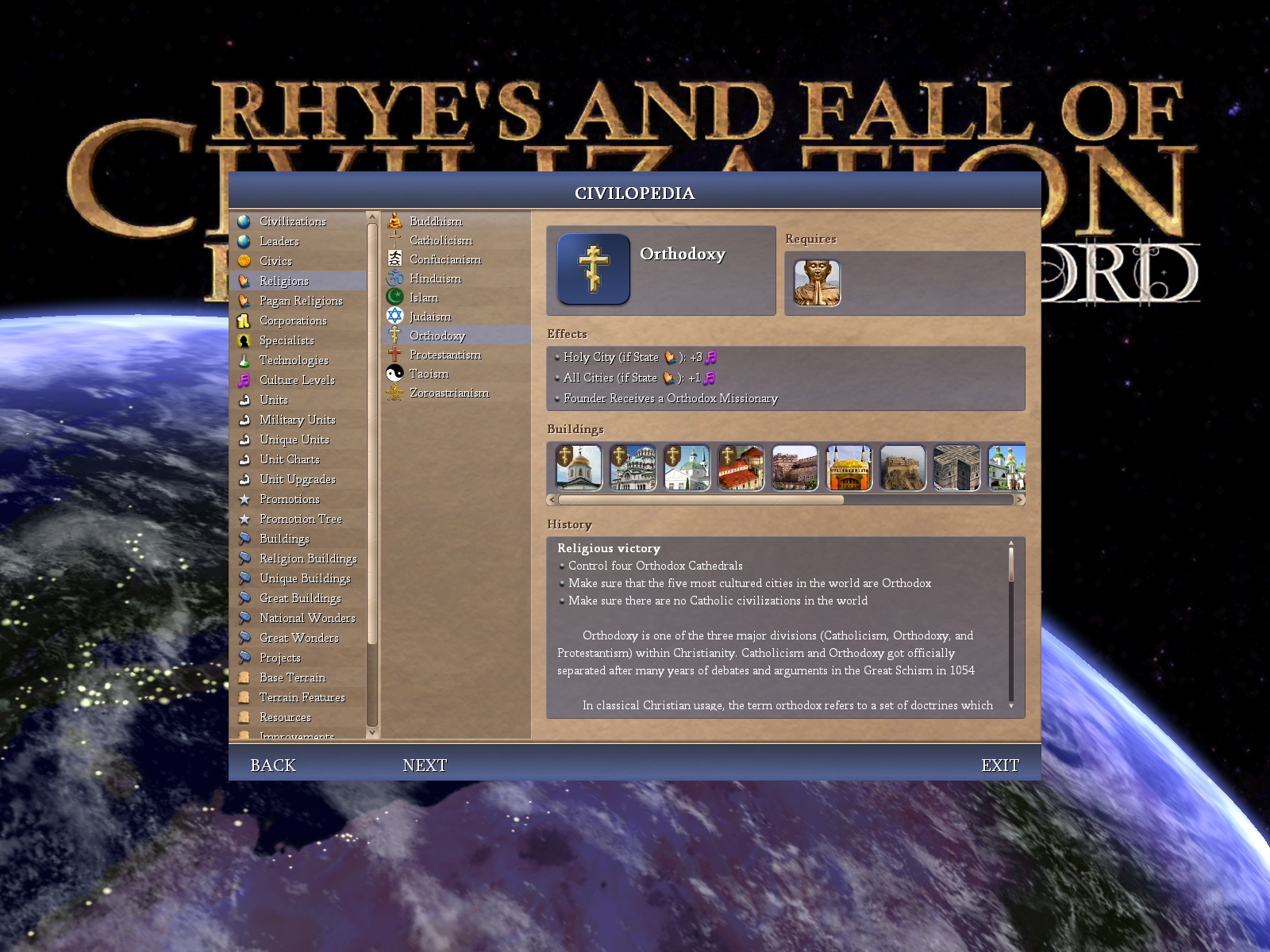The height and width of the screenshot is (952, 1270).
Task: Select the cross-shaped stone church thumbnail
Action: (x=956, y=467)
